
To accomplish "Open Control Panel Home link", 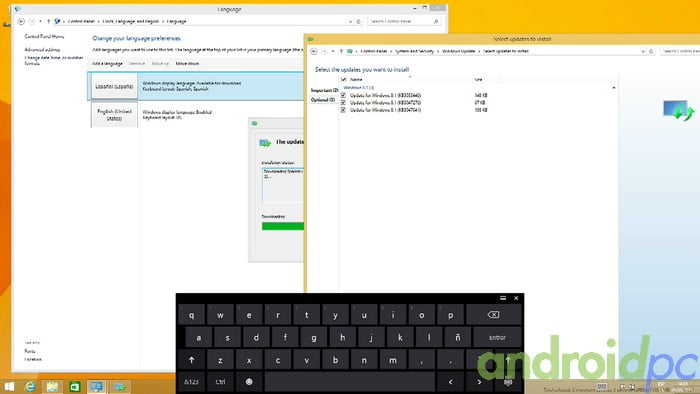I will [x=44, y=37].
